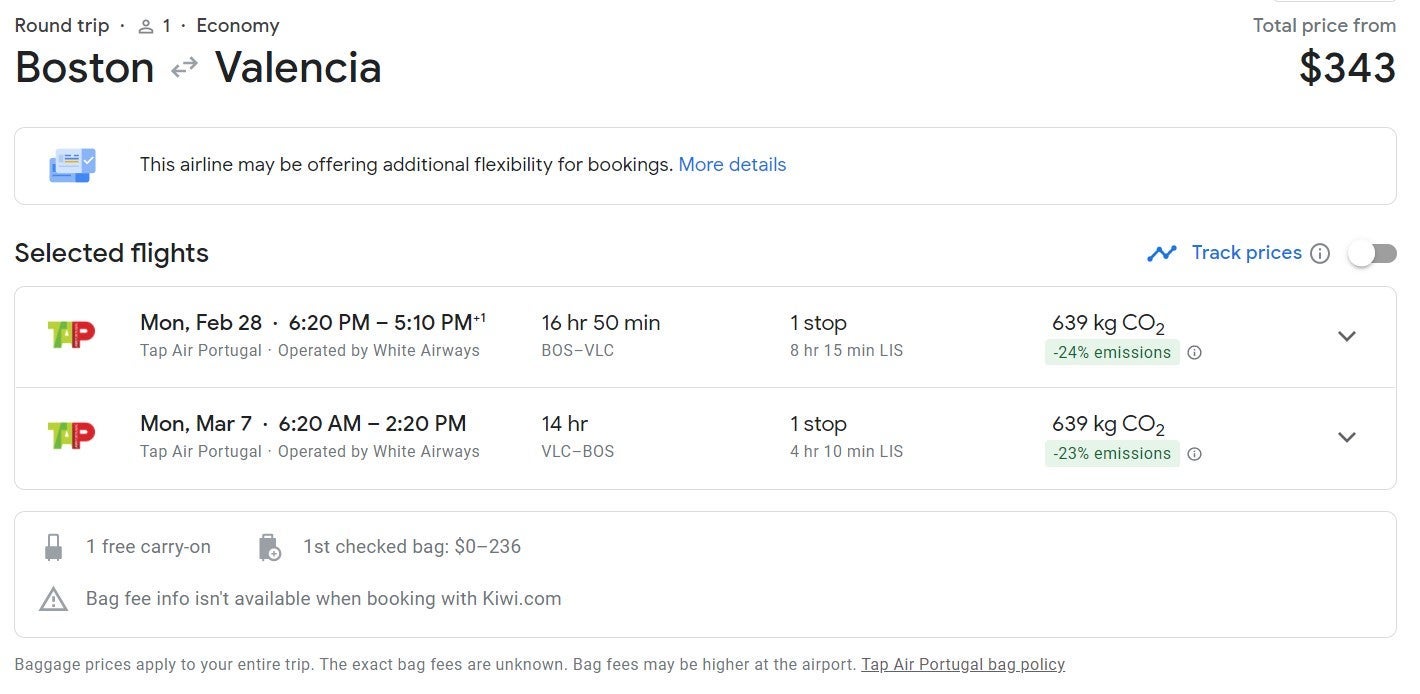The image size is (1420, 694).
Task: Expand the Mon, Mar 7 flight details
Action: pyautogui.click(x=1347, y=437)
